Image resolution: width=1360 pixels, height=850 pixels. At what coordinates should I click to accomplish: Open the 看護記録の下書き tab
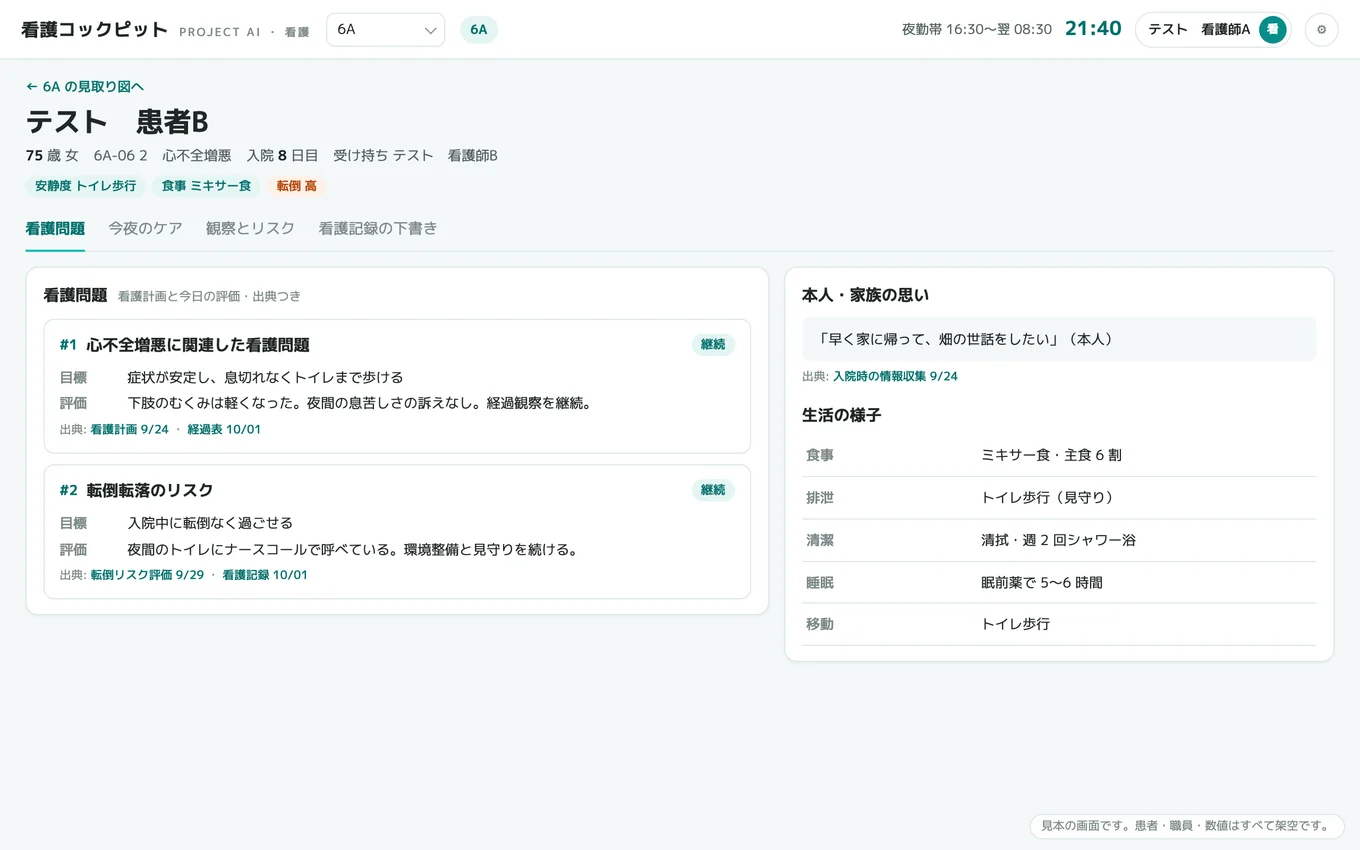click(378, 229)
